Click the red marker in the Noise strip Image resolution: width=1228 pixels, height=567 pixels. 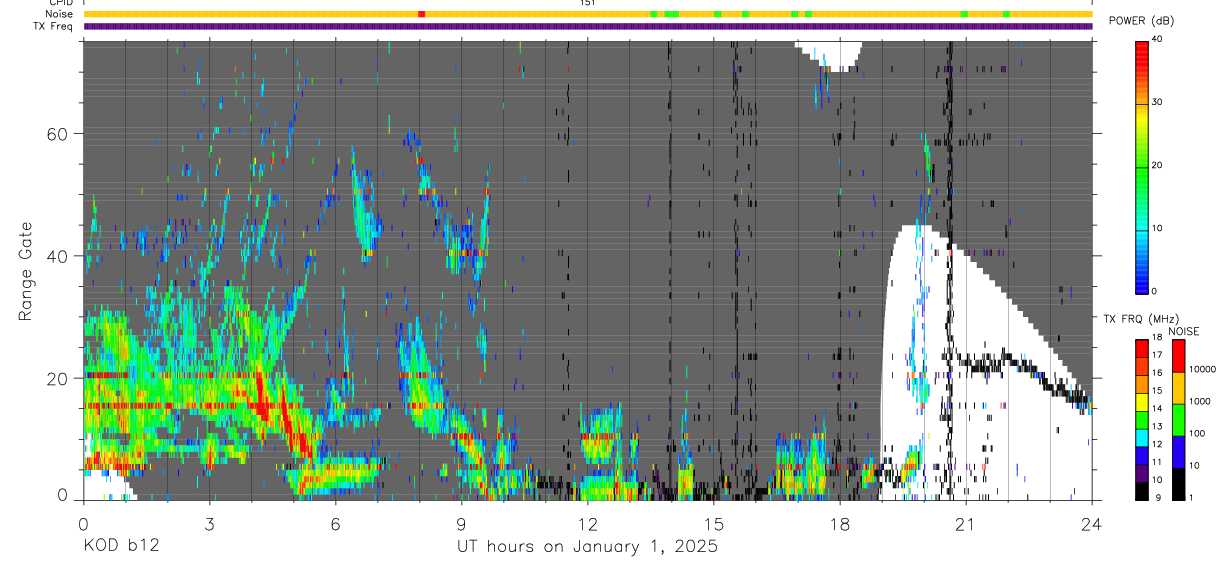(x=421, y=14)
